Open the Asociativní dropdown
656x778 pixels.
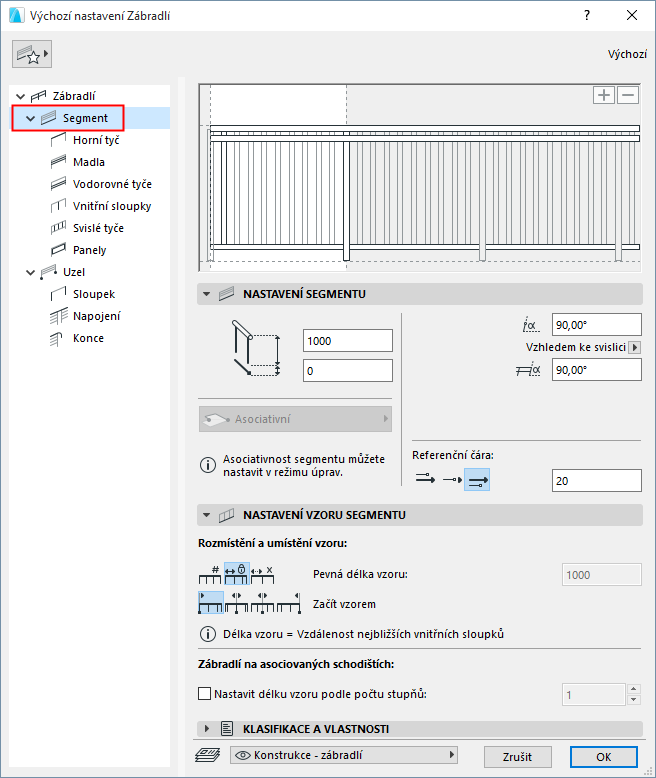(x=295, y=419)
